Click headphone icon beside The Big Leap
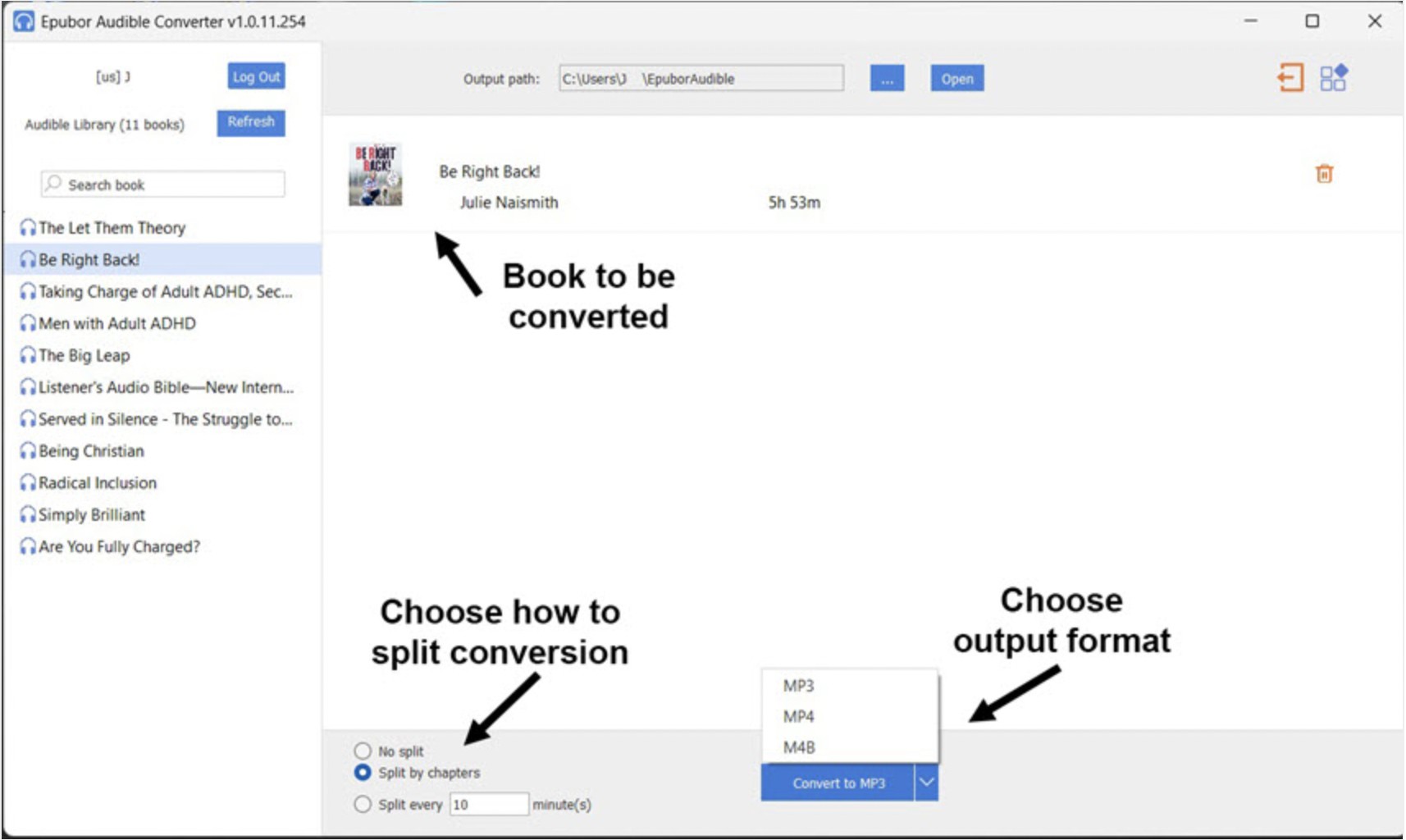The image size is (1406, 840). pyautogui.click(x=28, y=355)
